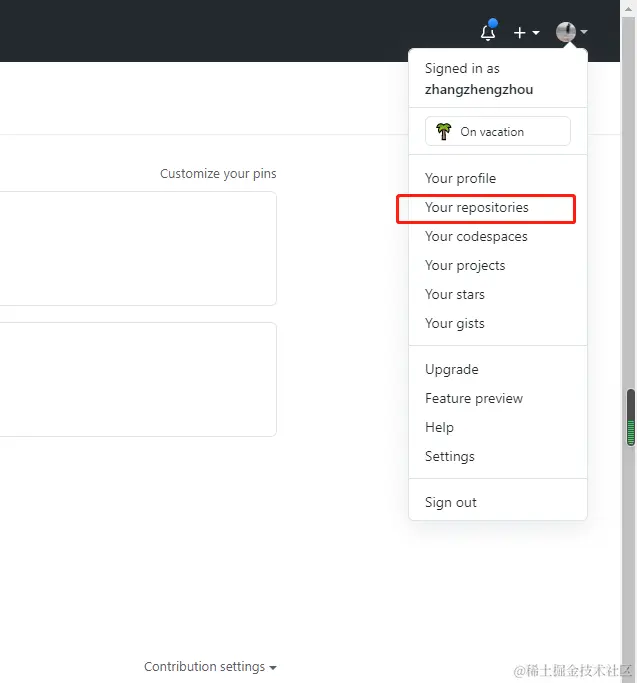Click the notifications bell icon
The height and width of the screenshot is (683, 637).
click(x=488, y=32)
